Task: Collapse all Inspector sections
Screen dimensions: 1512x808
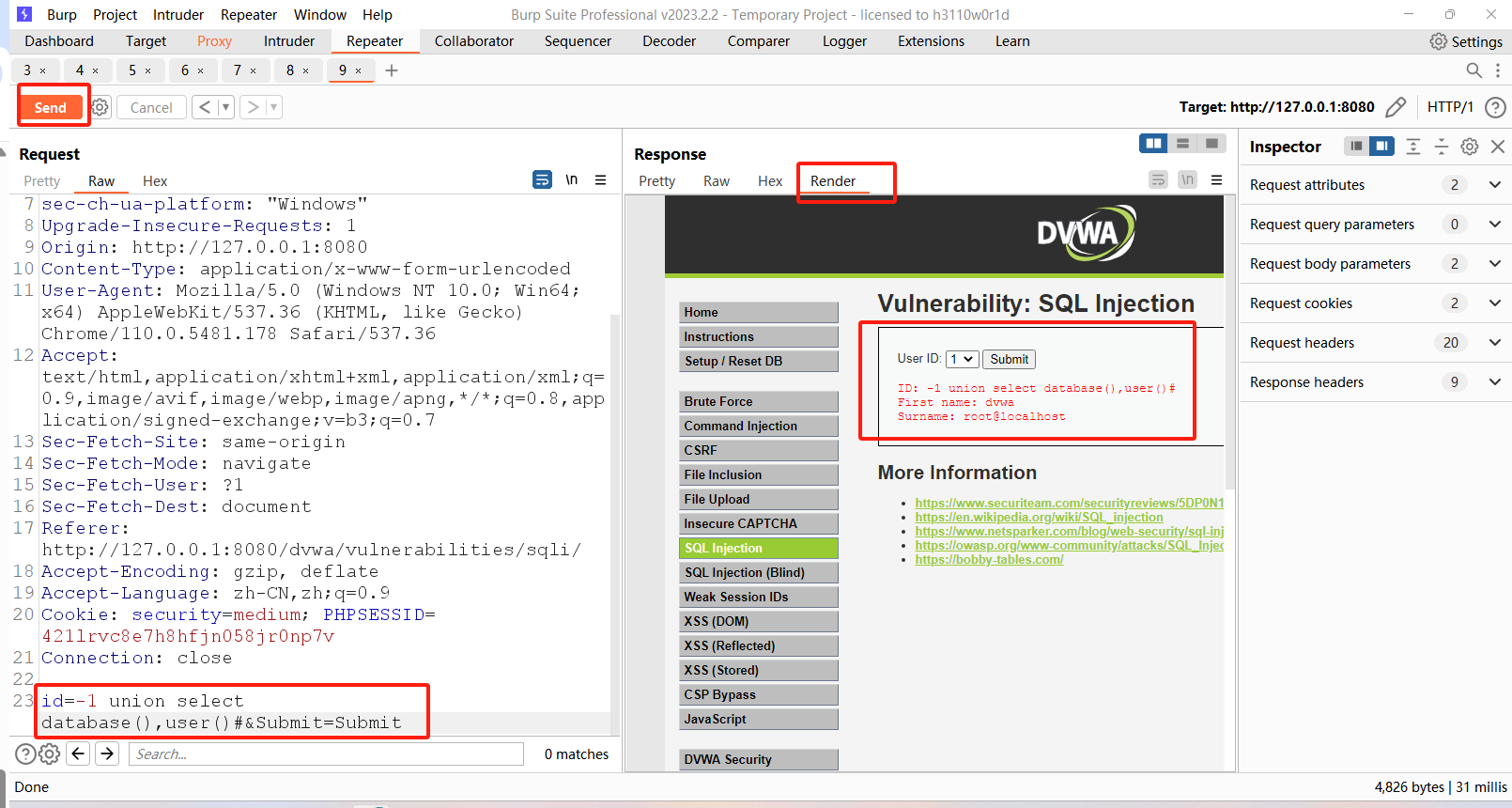Action: coord(1442,146)
